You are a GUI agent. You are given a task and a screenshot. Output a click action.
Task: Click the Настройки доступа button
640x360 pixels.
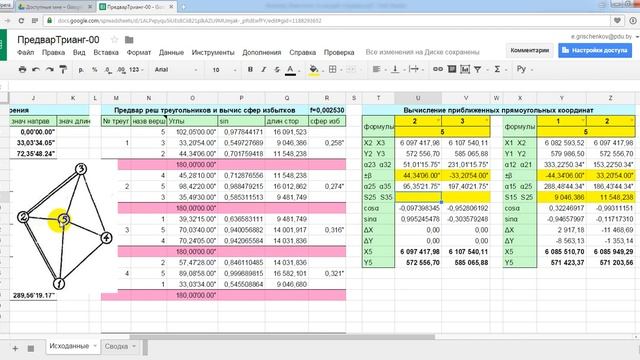click(595, 50)
